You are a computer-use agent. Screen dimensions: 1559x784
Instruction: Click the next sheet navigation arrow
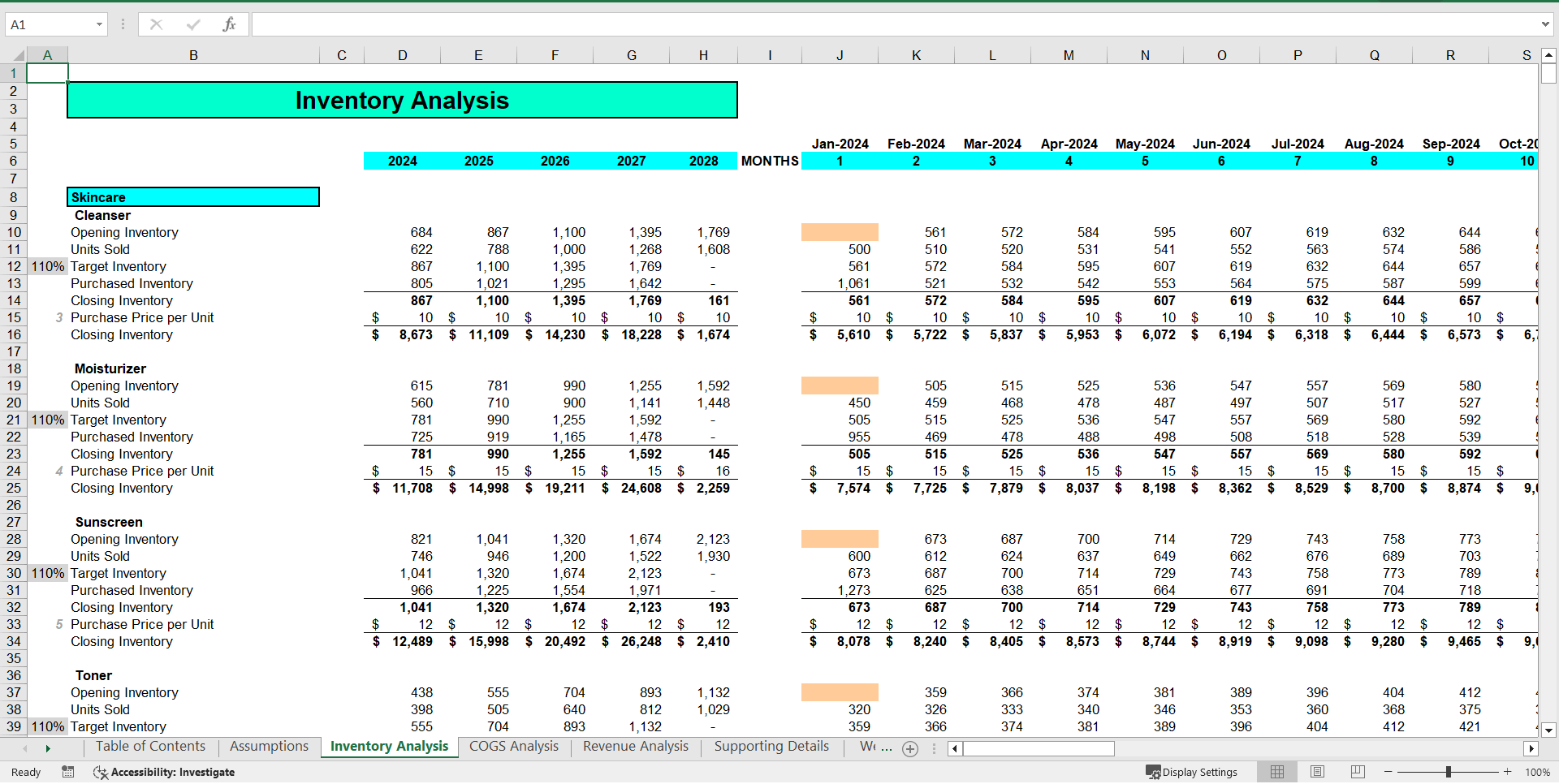(48, 748)
